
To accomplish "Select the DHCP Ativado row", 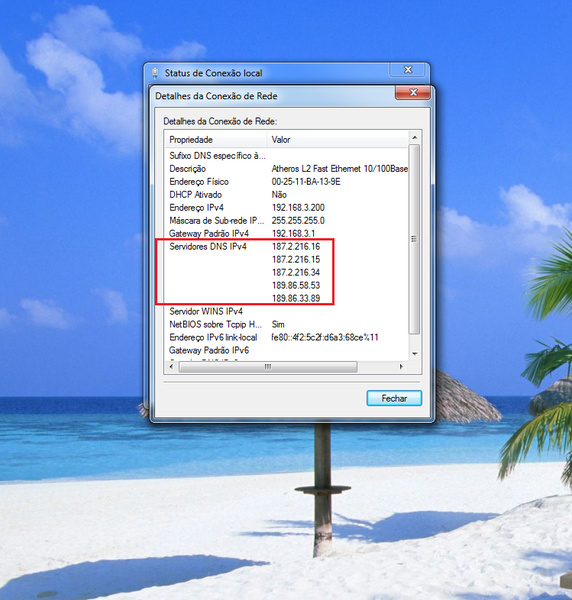I will point(287,195).
